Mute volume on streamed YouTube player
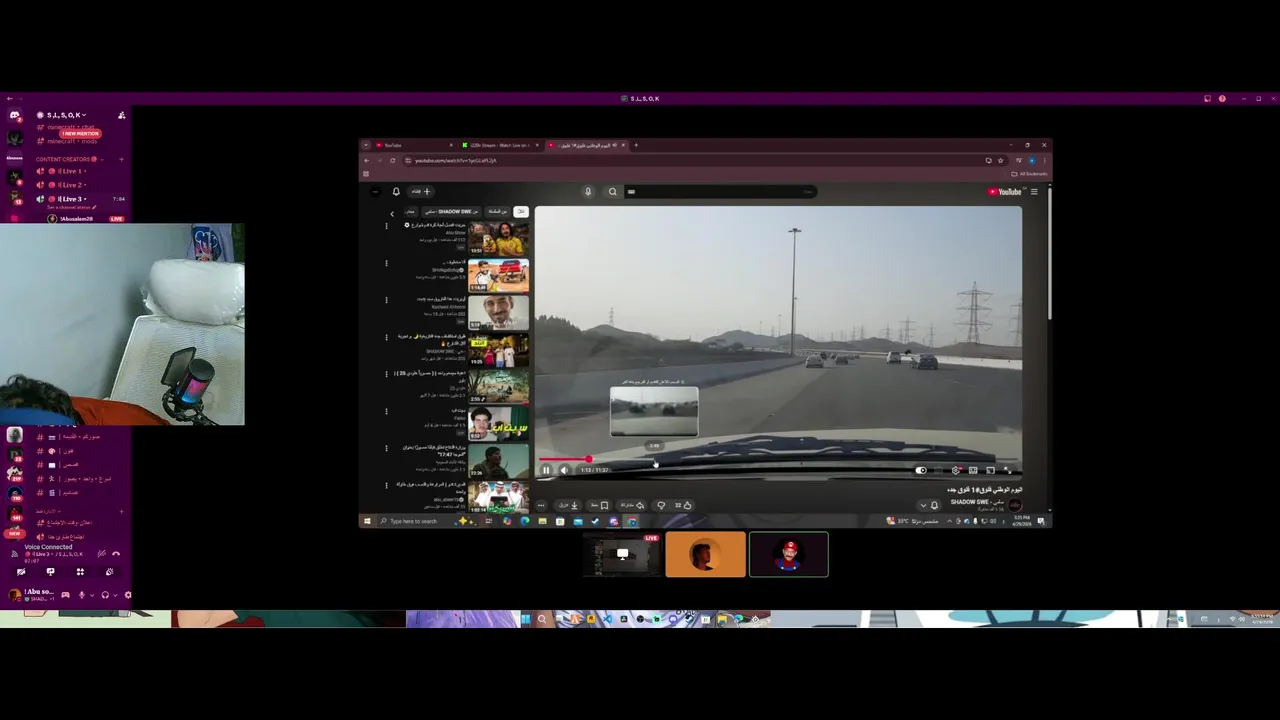The width and height of the screenshot is (1280, 720). tap(564, 470)
